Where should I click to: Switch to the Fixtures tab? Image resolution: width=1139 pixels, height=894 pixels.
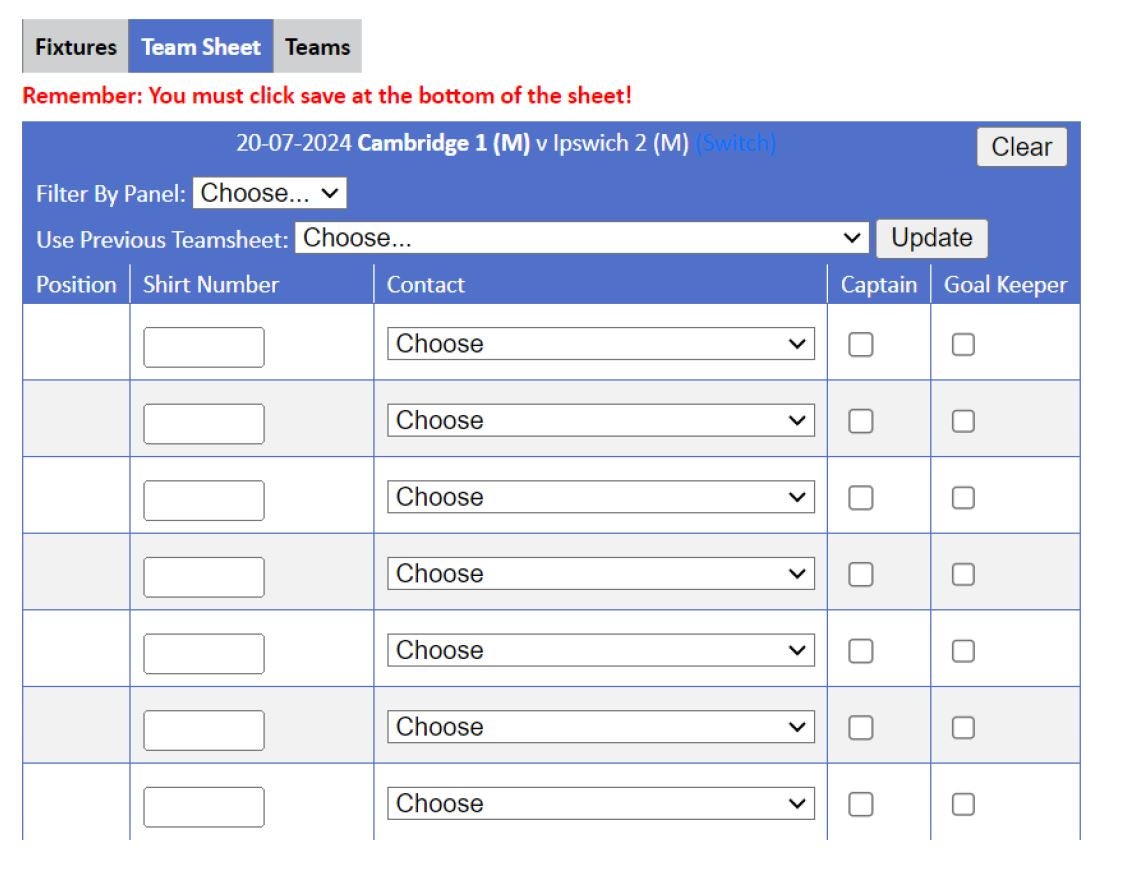click(x=75, y=46)
